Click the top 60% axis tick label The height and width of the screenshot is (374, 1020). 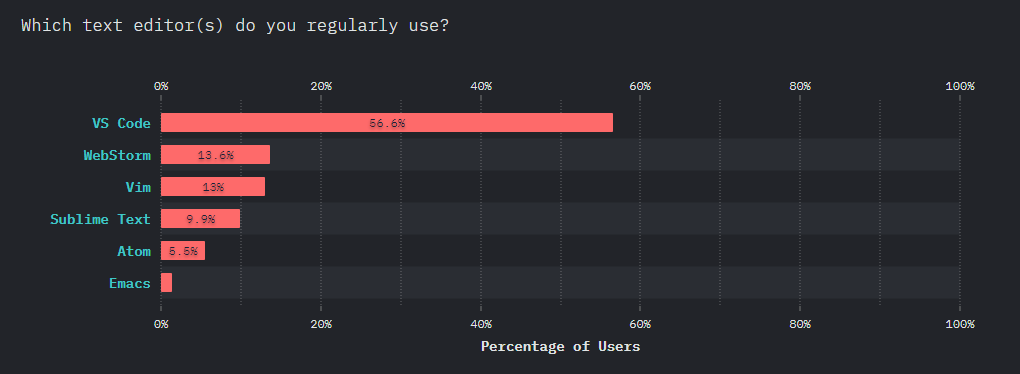coord(640,87)
